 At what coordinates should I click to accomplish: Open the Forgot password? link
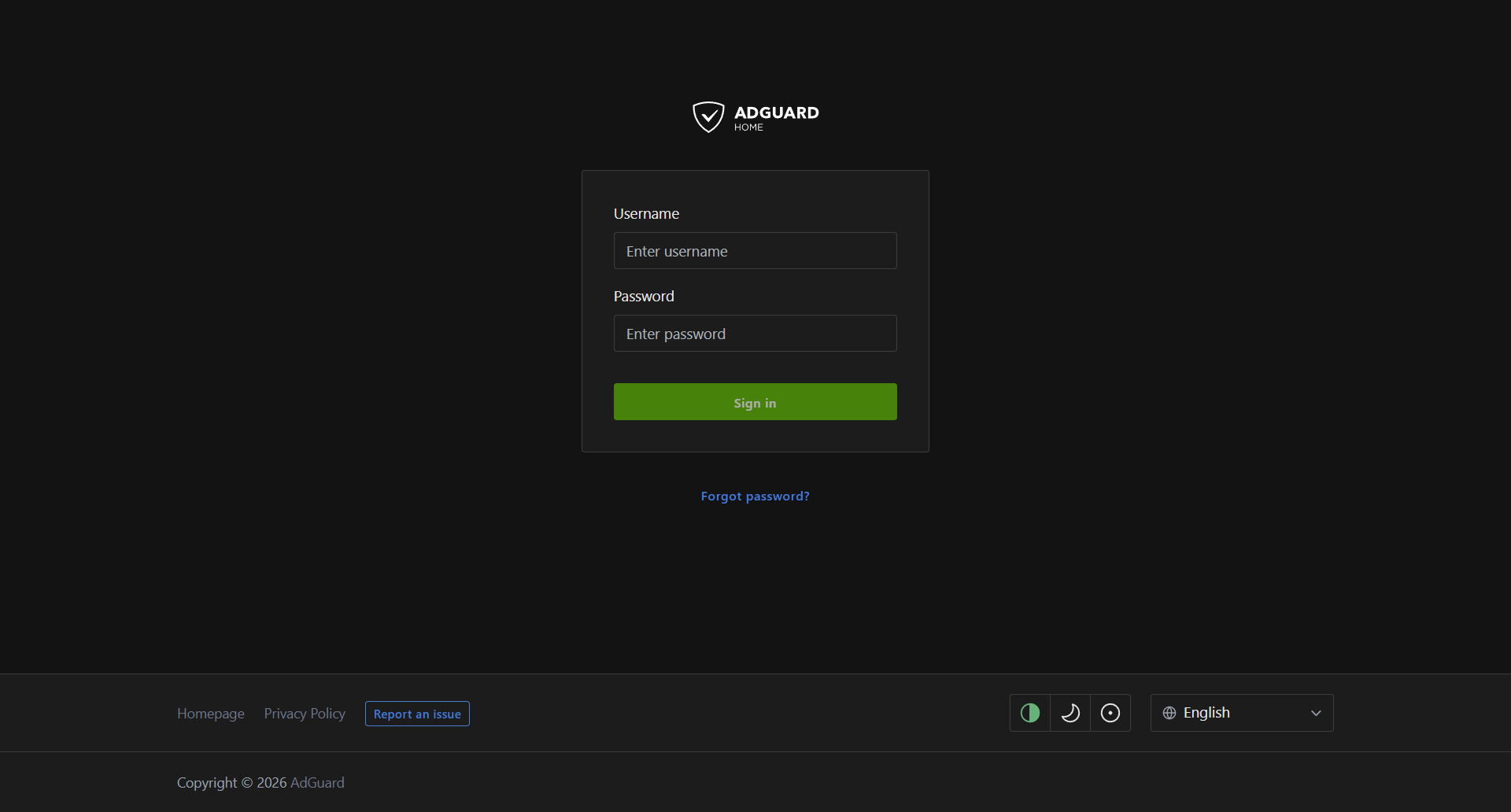(x=755, y=496)
